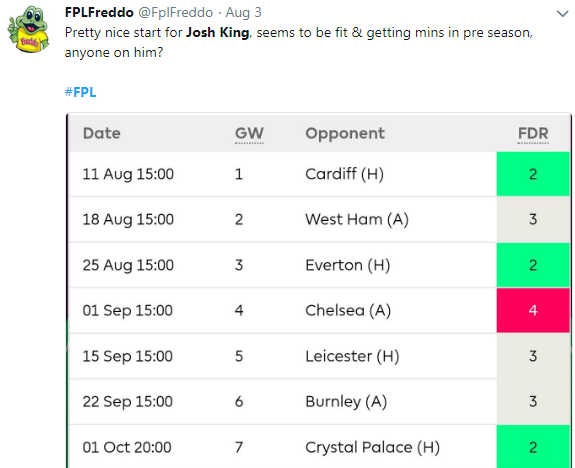Click the #FPL hashtag
Image resolution: width=575 pixels, height=468 pixels.
point(81,92)
